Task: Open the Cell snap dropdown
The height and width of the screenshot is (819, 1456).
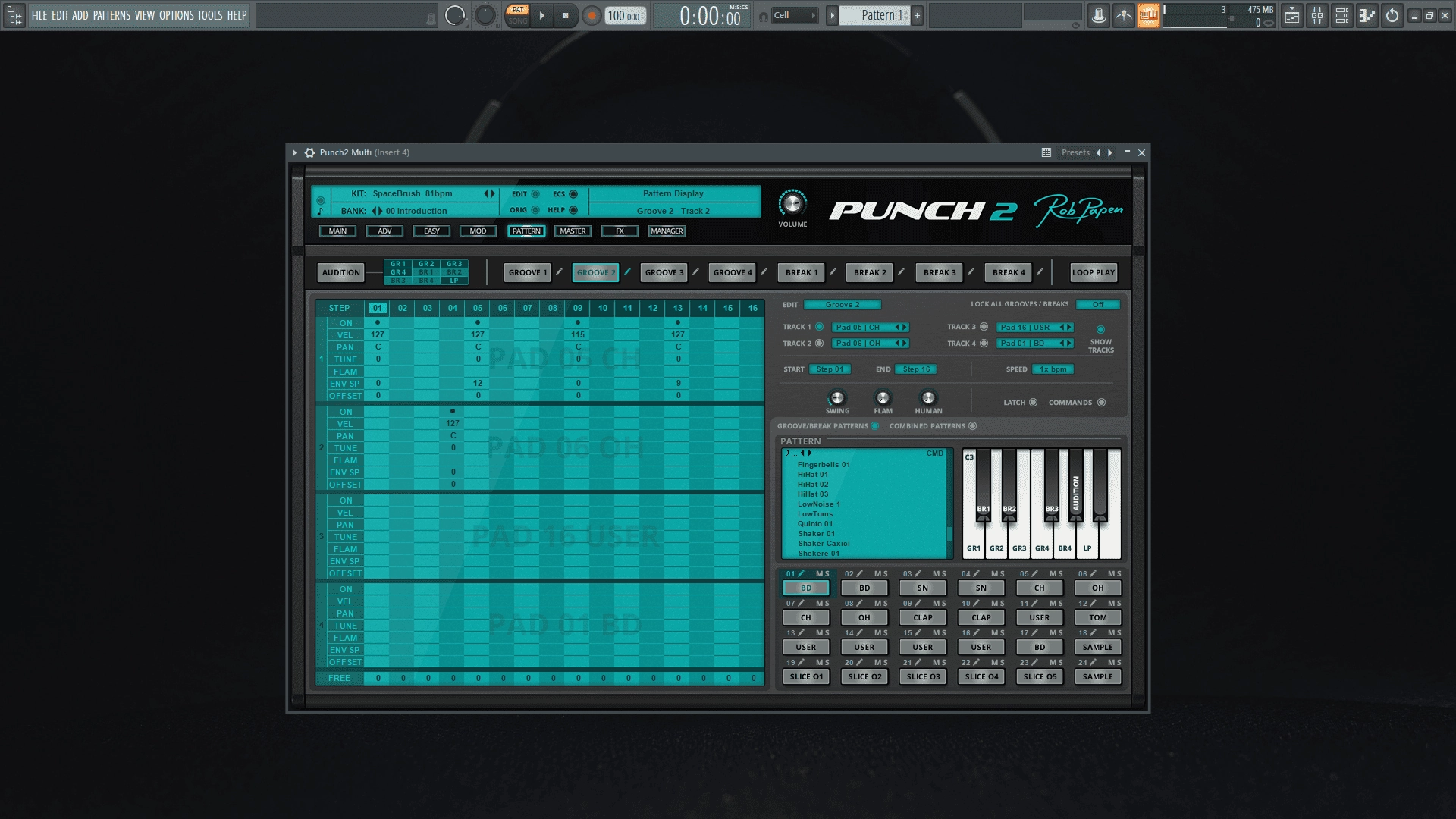Action: point(794,15)
